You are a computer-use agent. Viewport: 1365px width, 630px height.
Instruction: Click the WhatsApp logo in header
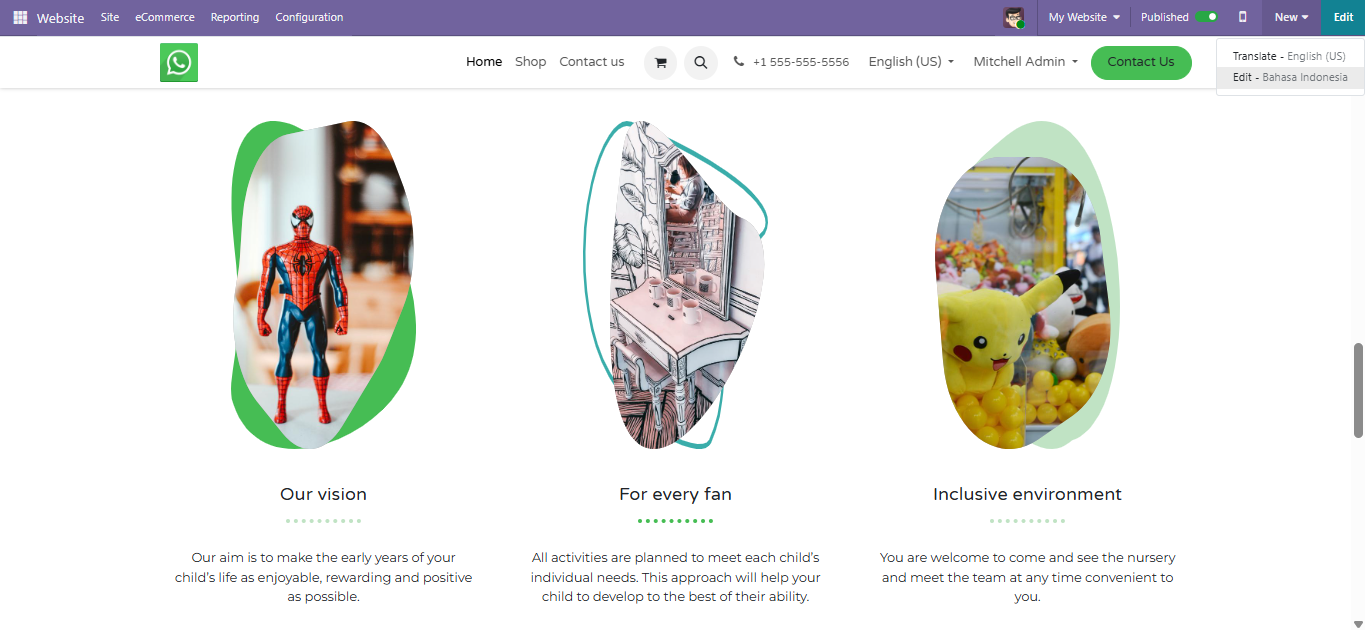(x=179, y=62)
